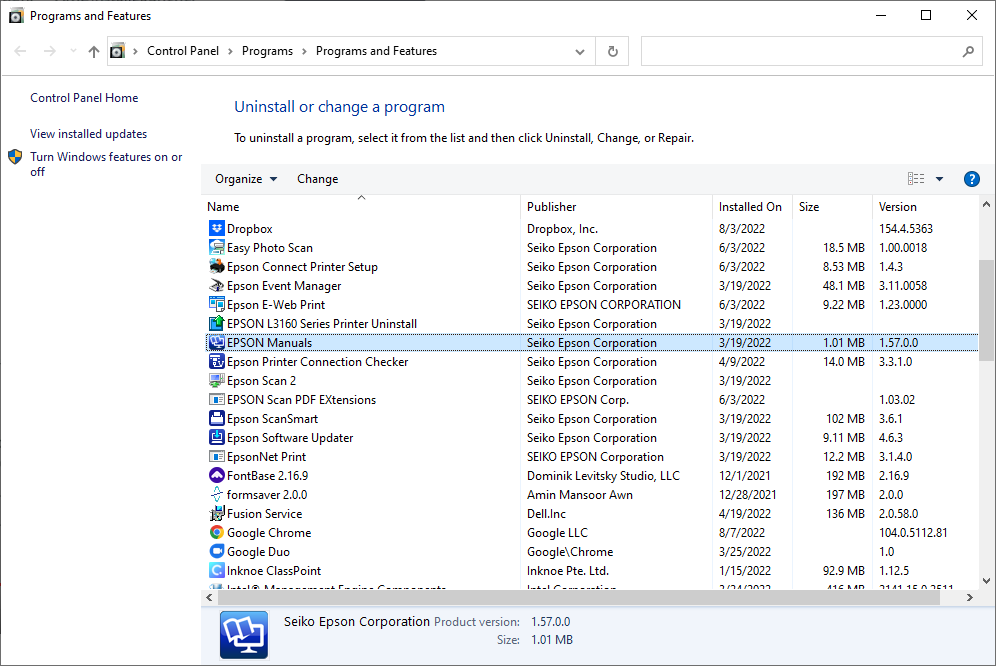
Task: Click the Google Duo icon
Action: point(217,552)
